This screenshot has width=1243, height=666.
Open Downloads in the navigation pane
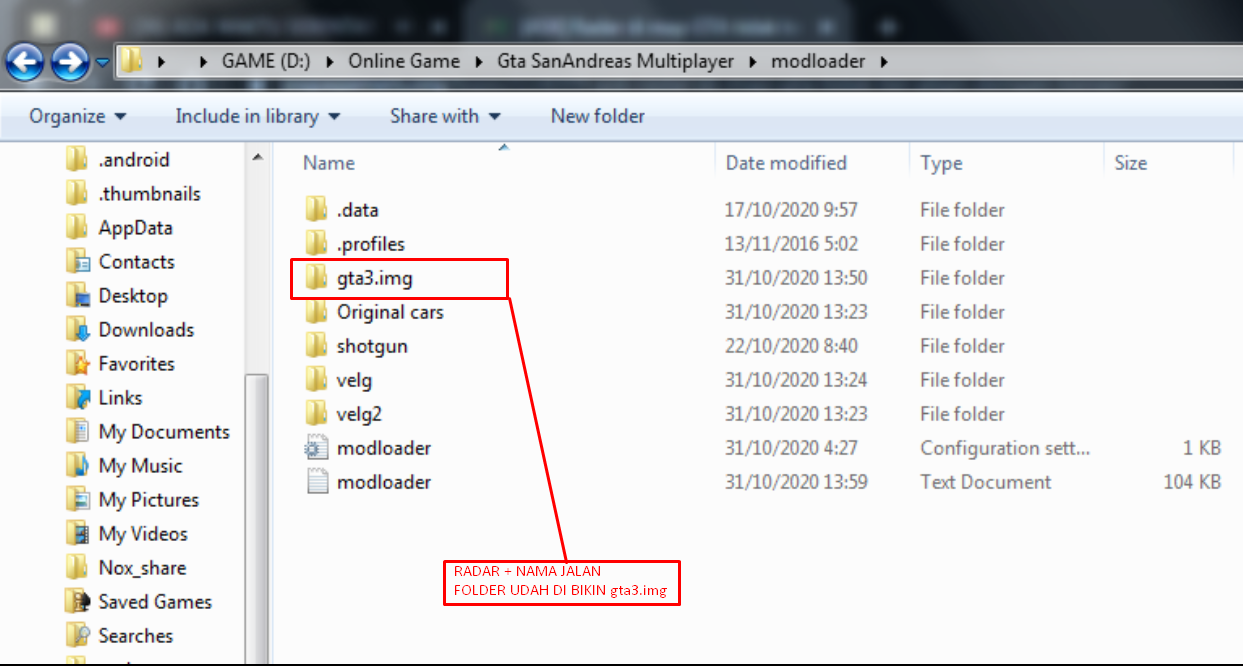click(x=146, y=330)
